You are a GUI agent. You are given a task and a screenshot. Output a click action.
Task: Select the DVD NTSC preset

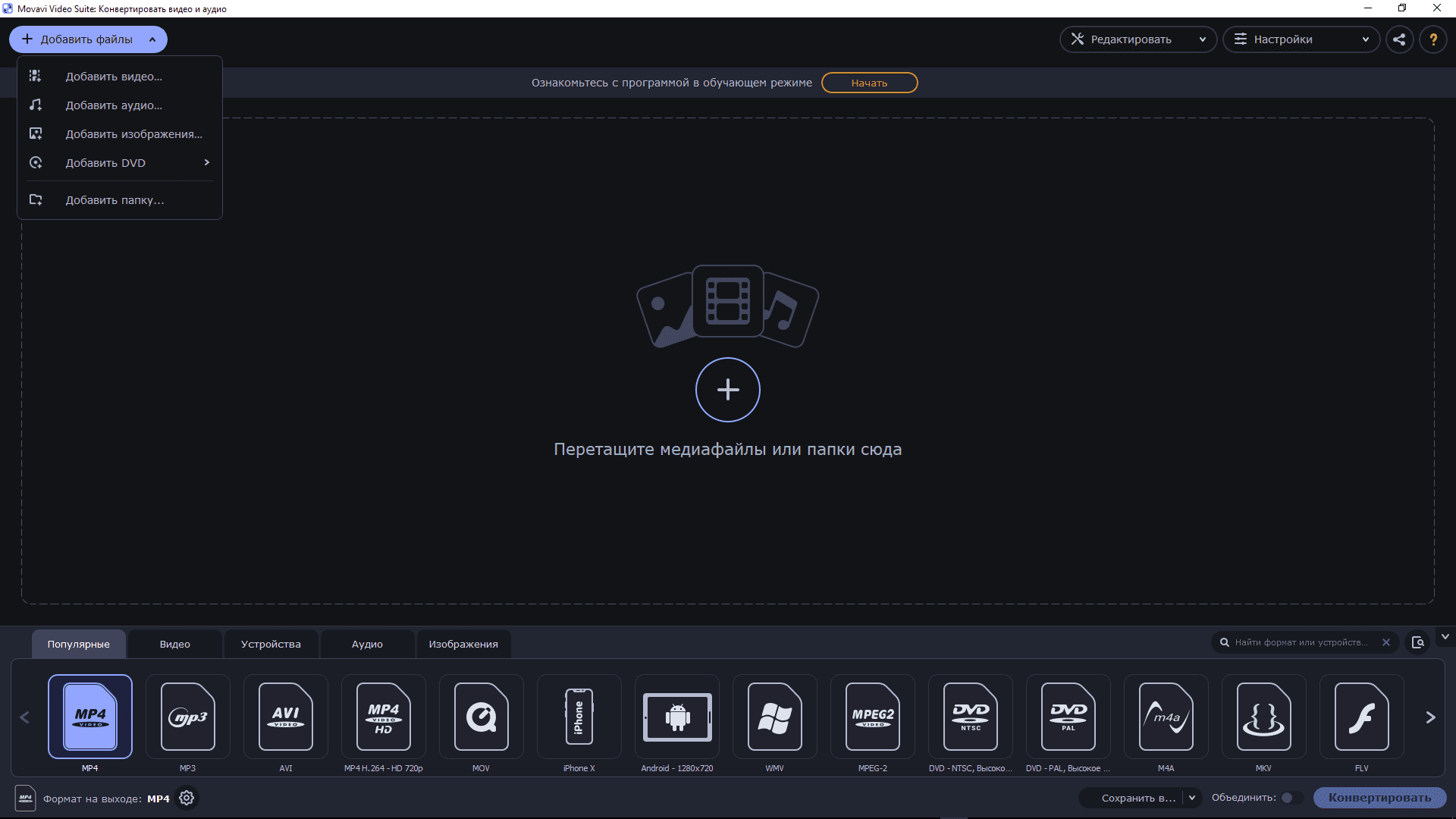point(971,717)
